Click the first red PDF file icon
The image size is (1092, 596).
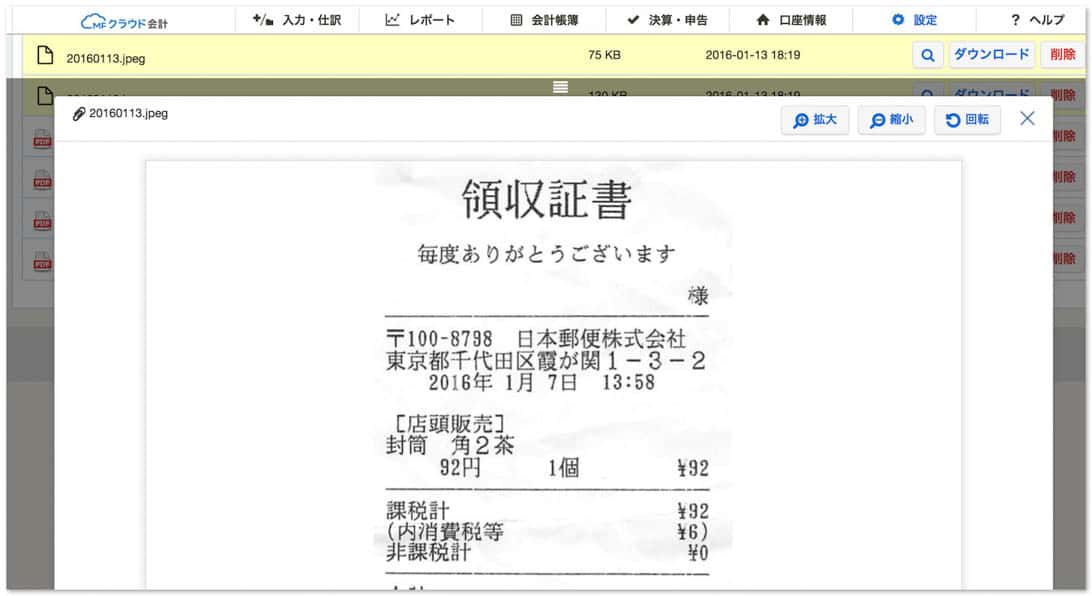(x=42, y=139)
